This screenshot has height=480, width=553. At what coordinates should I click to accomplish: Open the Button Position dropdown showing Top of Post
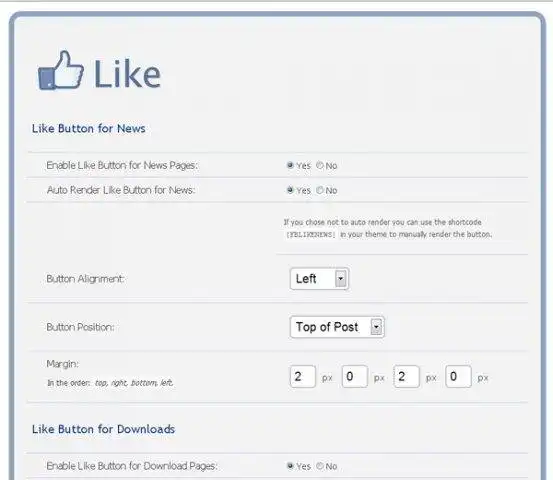tap(337, 327)
